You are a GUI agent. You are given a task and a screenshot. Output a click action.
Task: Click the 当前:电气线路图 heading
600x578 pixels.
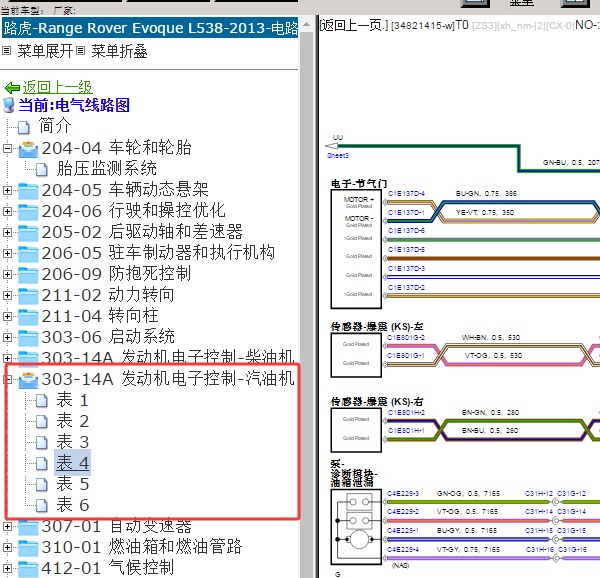click(x=74, y=106)
